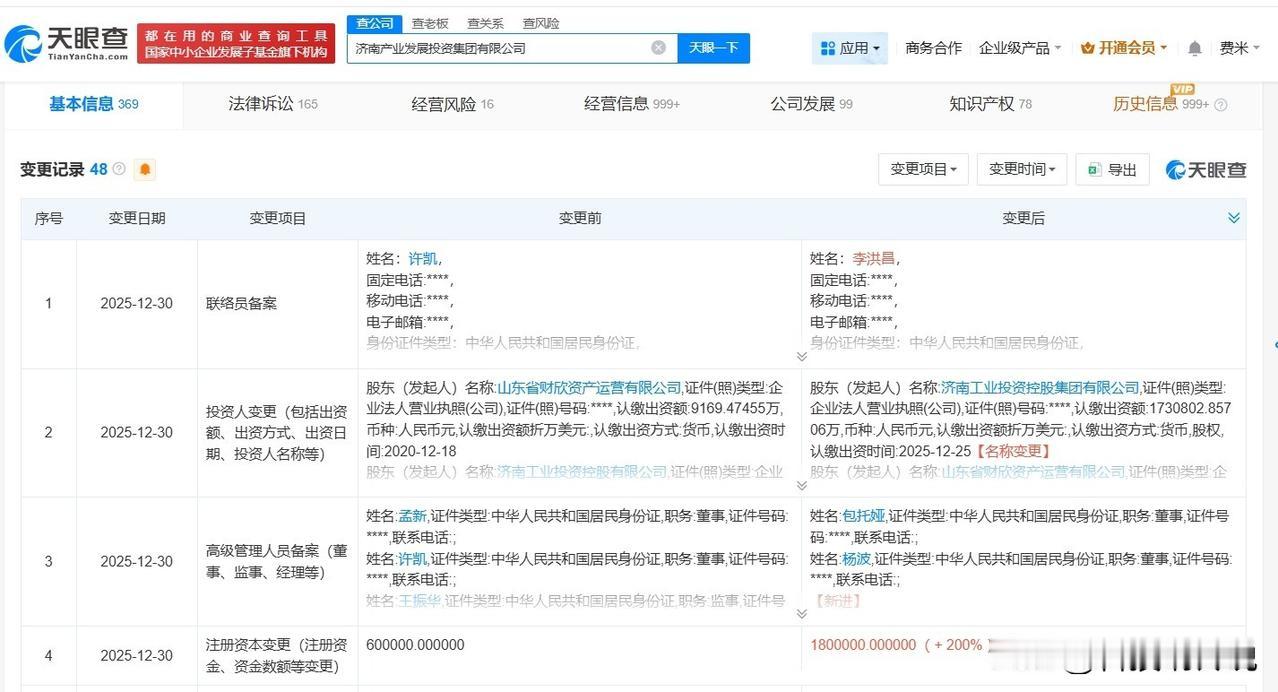Click the VIP badge on 历史信息 tab
Viewport: 1278px width, 692px height.
1181,91
